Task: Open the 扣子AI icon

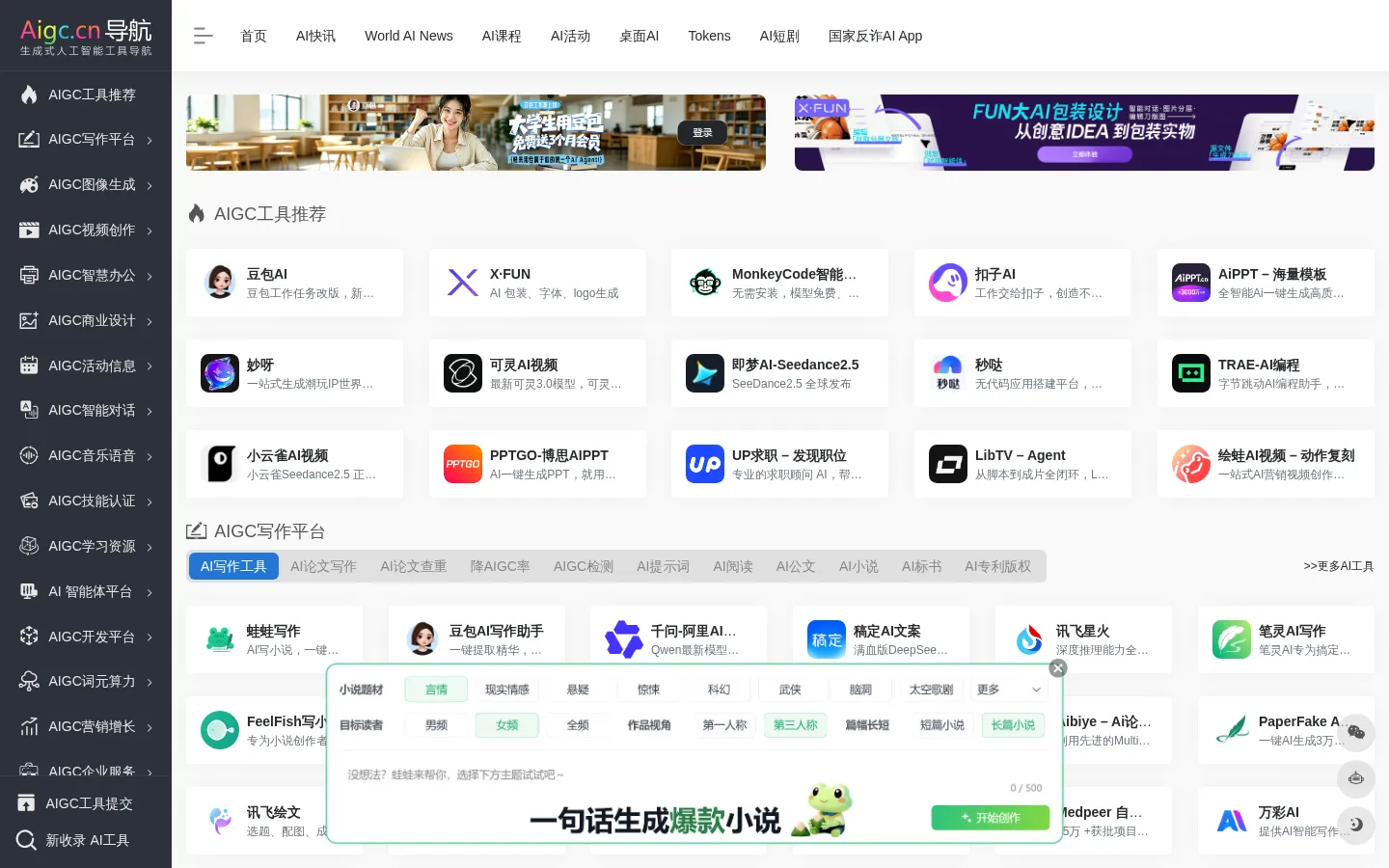Action: (948, 283)
